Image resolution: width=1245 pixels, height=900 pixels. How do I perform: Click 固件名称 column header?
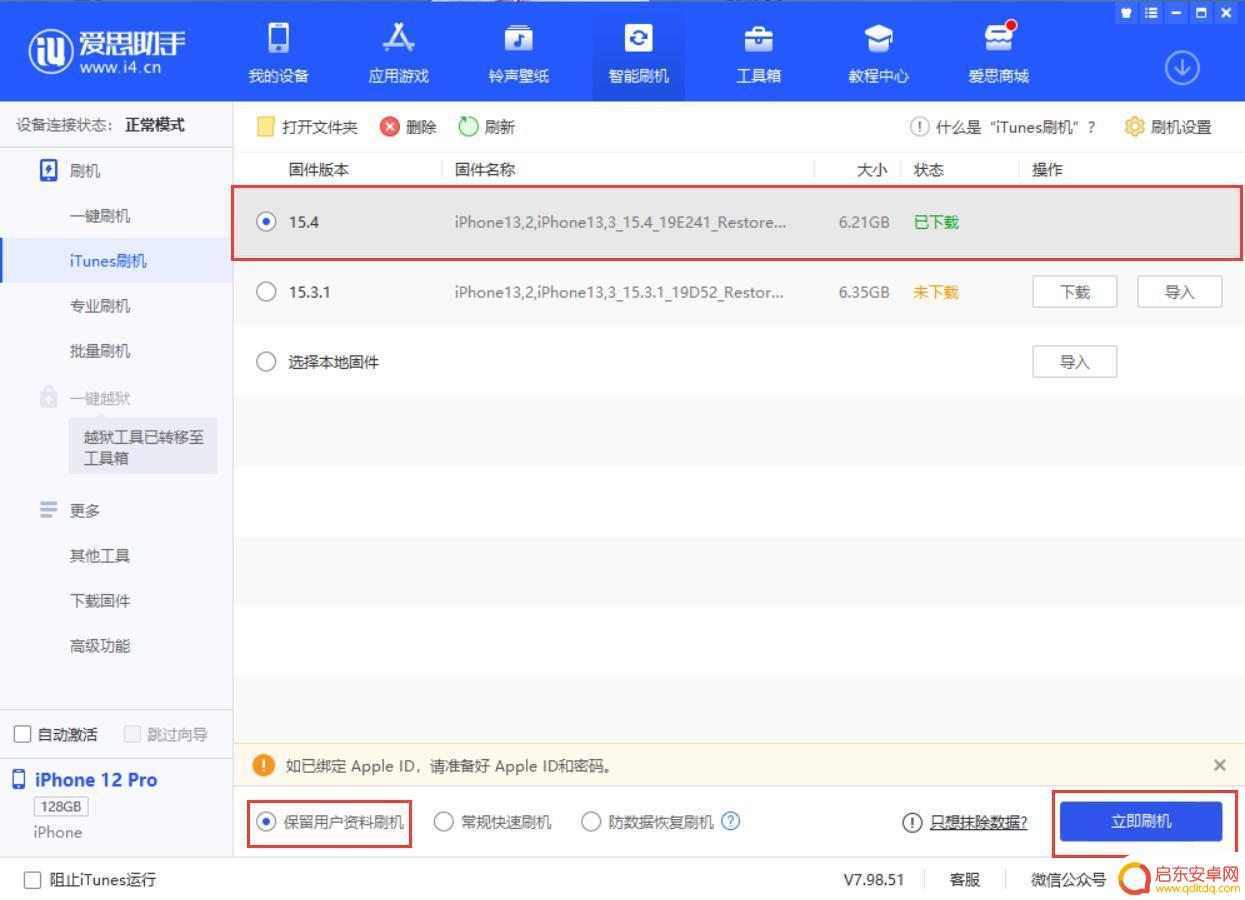pyautogui.click(x=485, y=170)
